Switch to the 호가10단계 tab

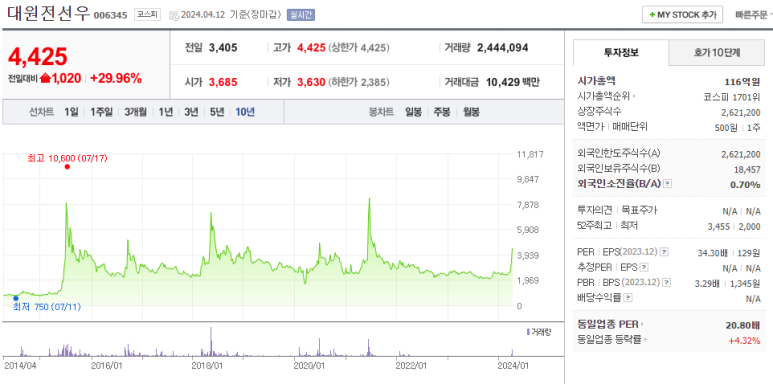[716, 53]
